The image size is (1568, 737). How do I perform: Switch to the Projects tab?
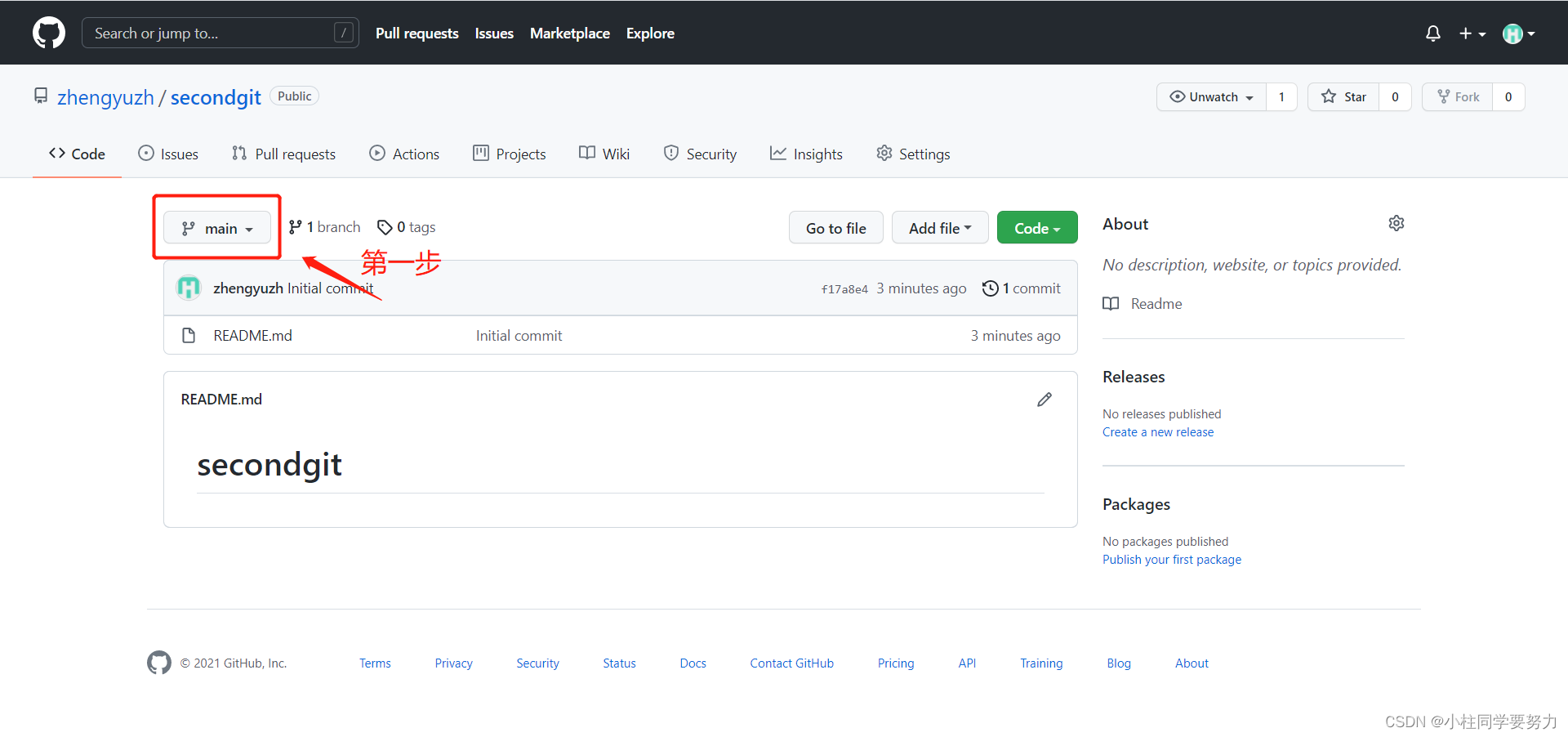(x=509, y=154)
